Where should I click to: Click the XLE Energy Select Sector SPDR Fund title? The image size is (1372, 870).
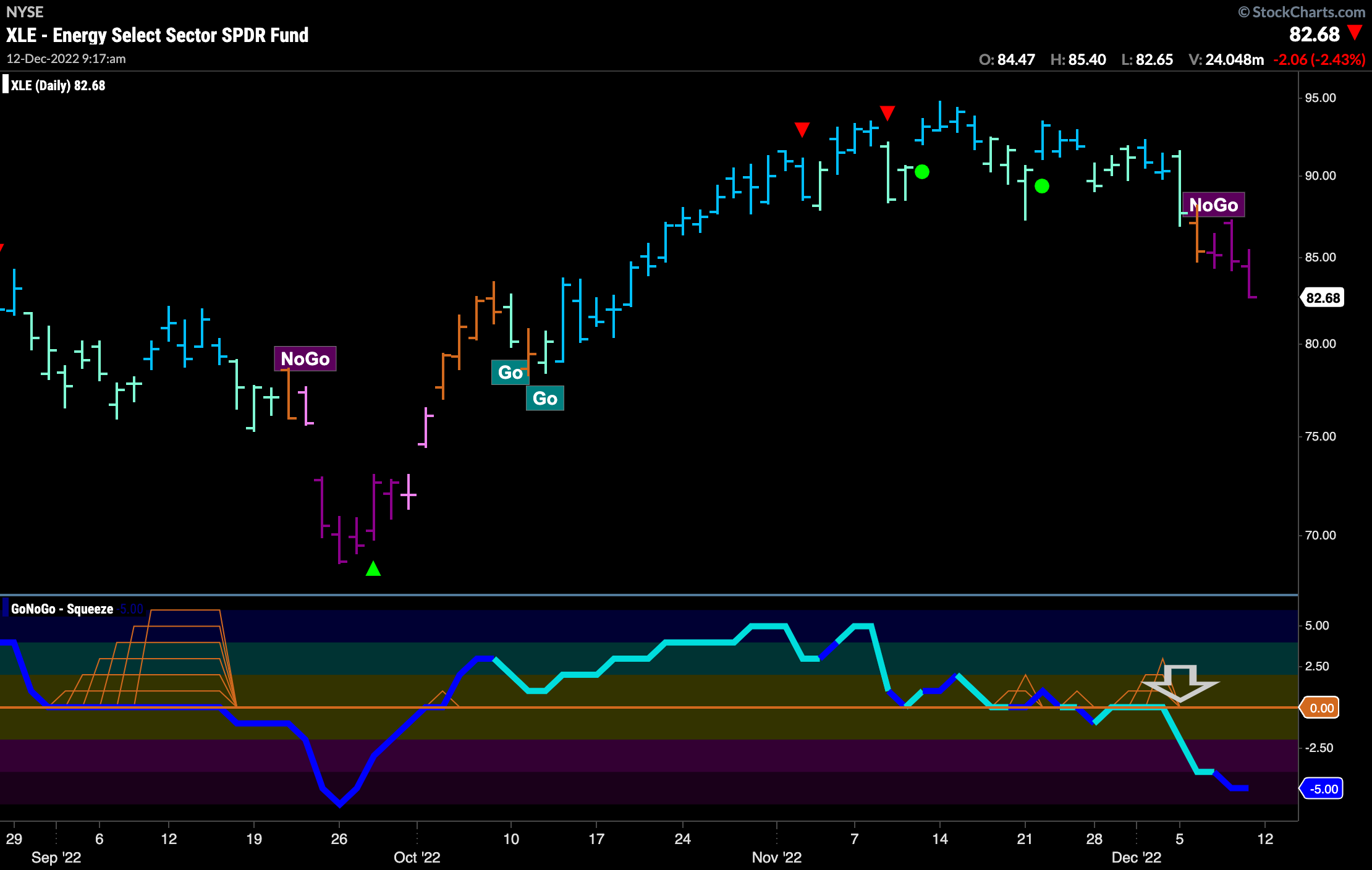click(x=157, y=35)
